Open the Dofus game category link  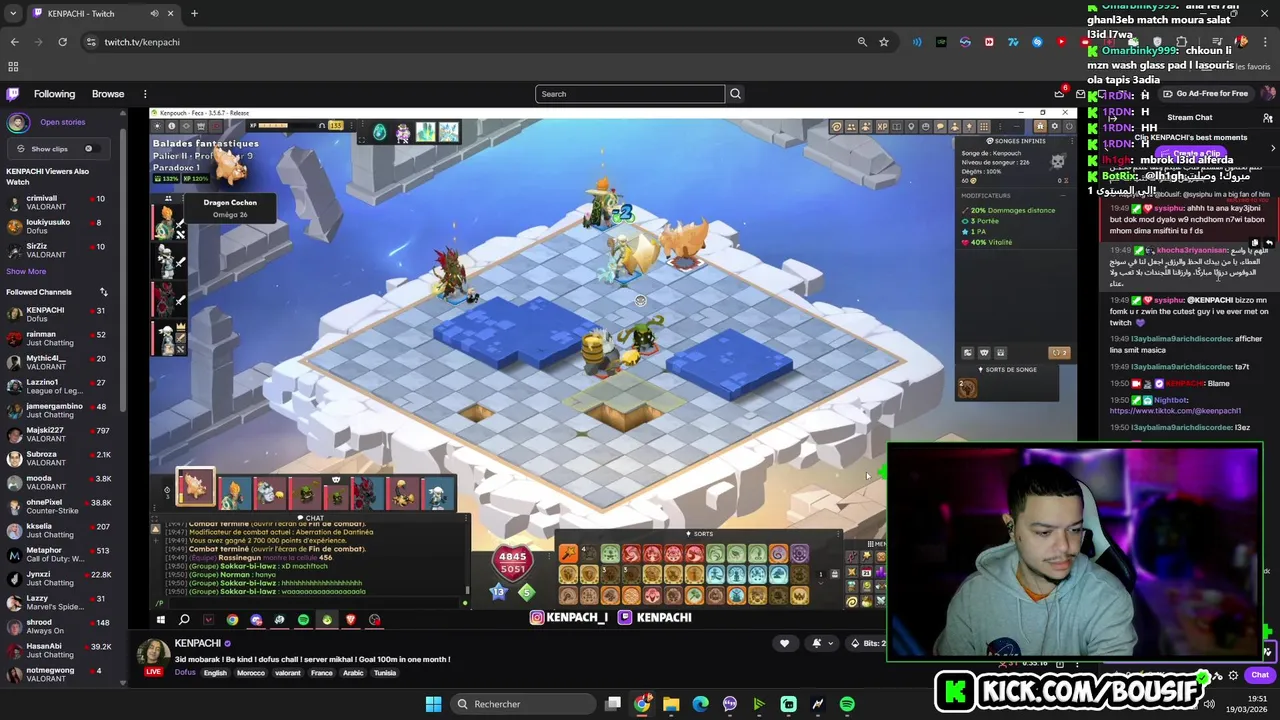[185, 673]
